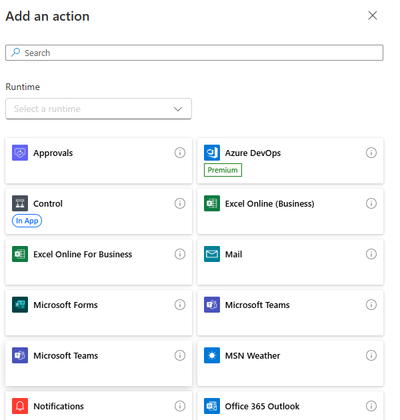Select the Microsoft Forms label
Viewport: 400px width, 420px height.
coord(66,305)
